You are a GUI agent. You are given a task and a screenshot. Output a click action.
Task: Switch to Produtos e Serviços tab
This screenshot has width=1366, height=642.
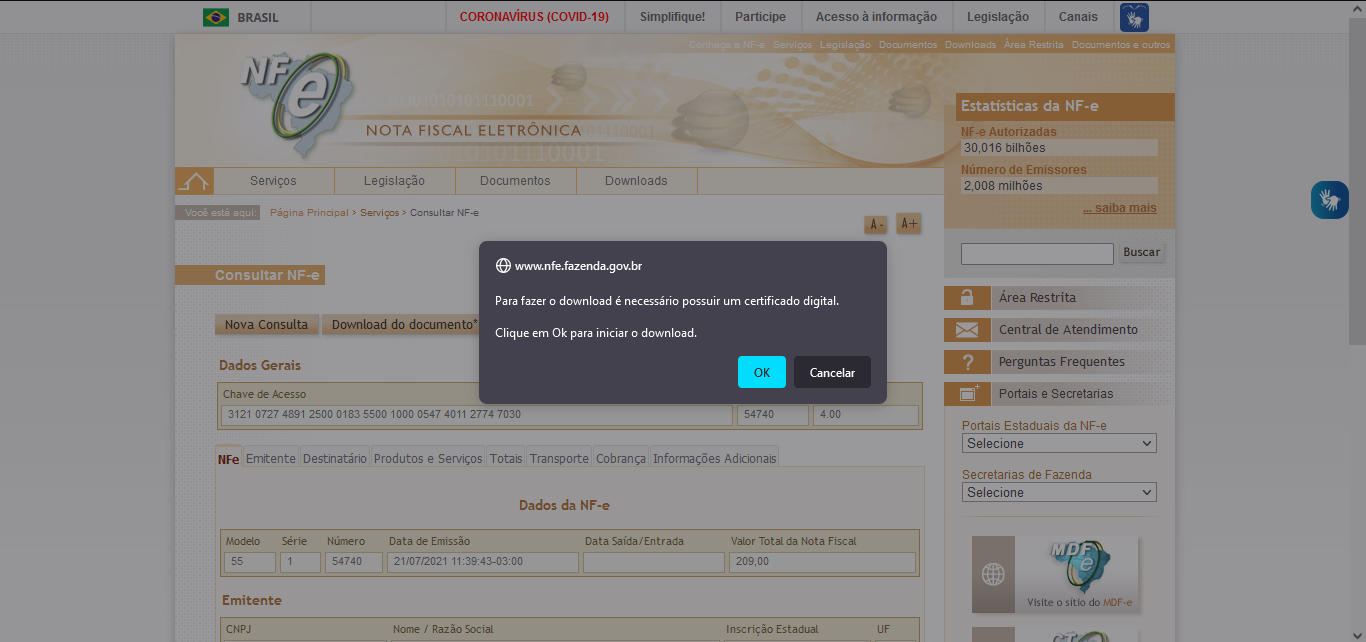tap(428, 458)
